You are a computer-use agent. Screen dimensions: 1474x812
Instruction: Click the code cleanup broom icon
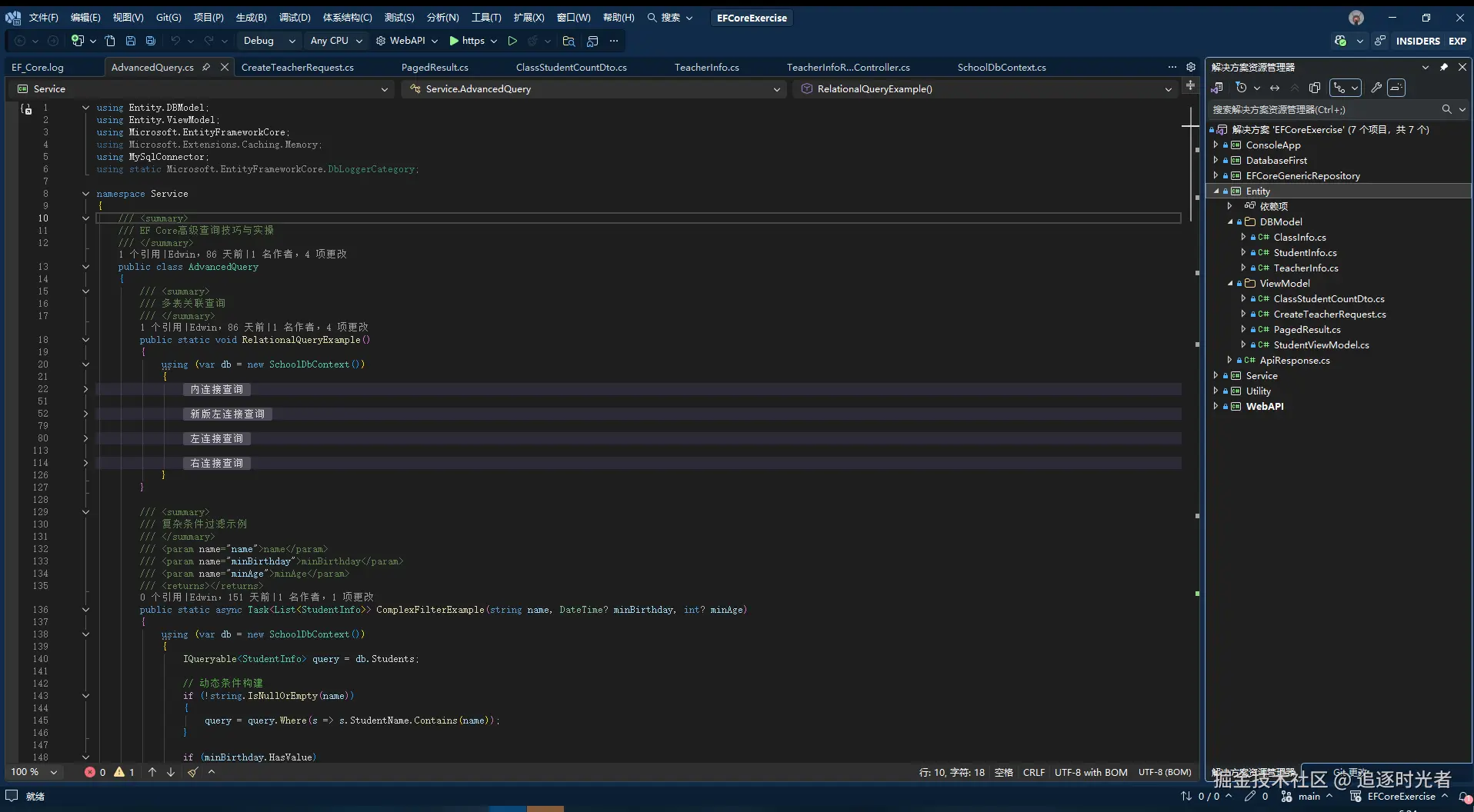coord(193,772)
